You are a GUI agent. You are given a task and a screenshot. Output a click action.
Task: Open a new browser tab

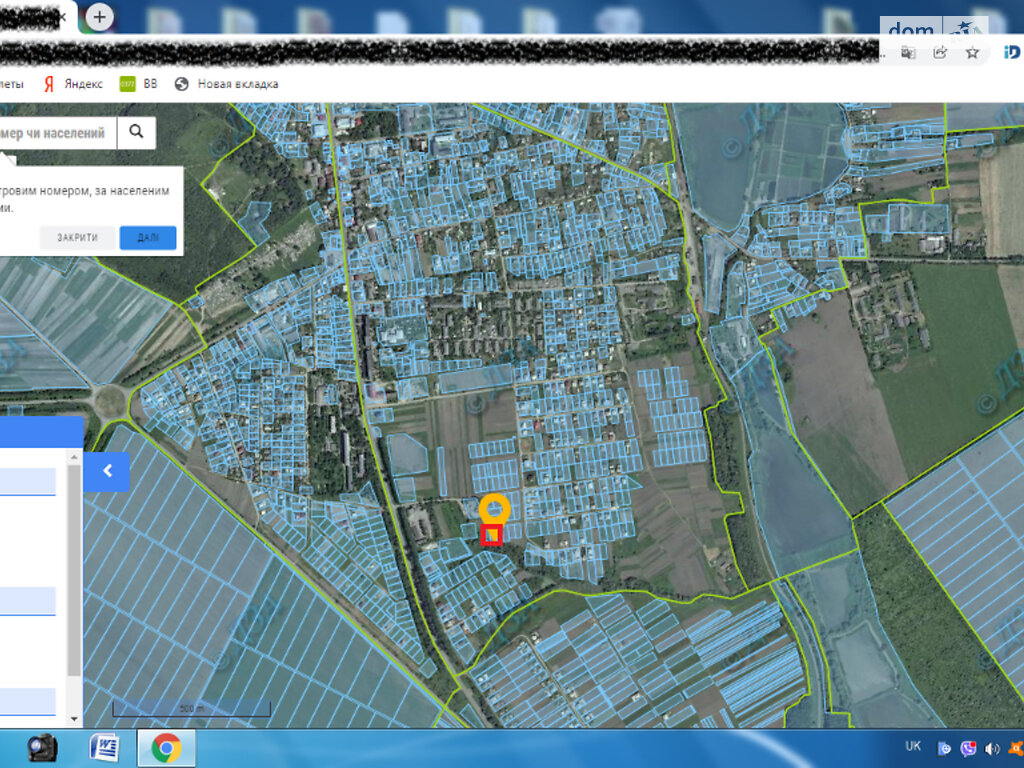(x=99, y=17)
